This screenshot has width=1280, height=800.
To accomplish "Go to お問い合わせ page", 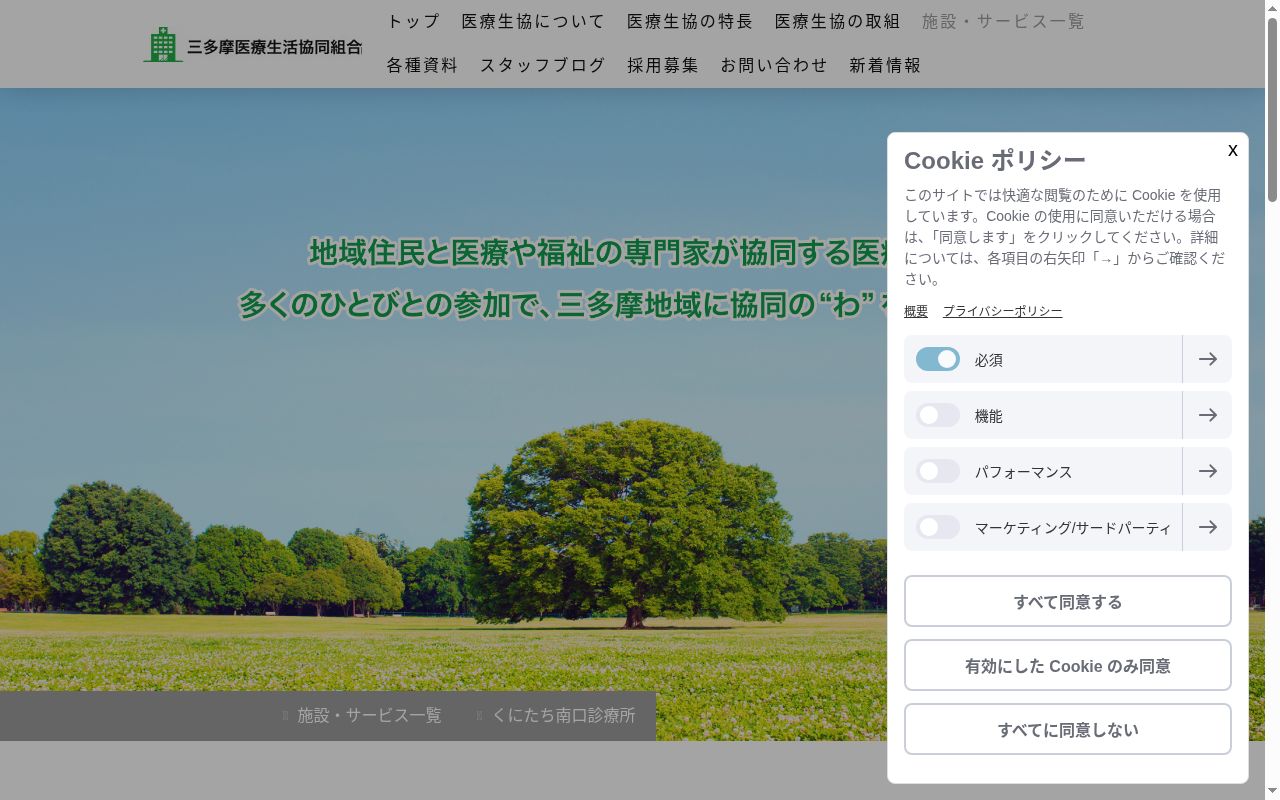I will click(x=774, y=65).
